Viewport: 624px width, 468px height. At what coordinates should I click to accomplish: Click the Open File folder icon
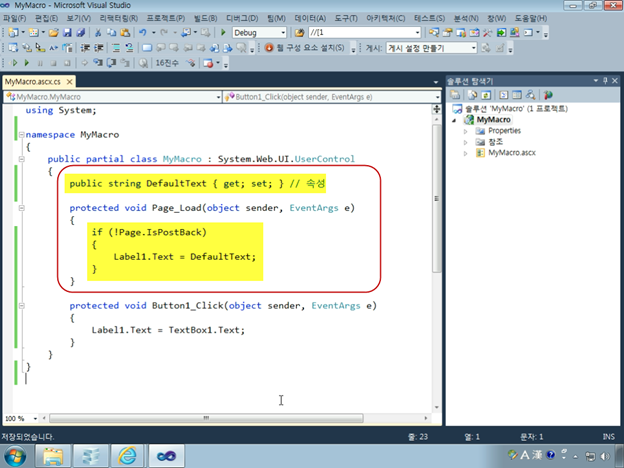[x=54, y=33]
